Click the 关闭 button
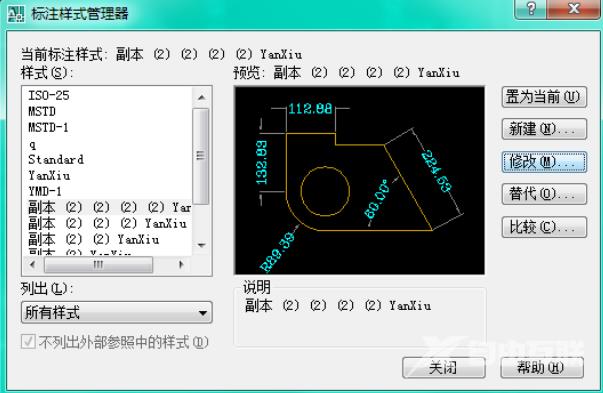The height and width of the screenshot is (393, 603). pos(443,368)
